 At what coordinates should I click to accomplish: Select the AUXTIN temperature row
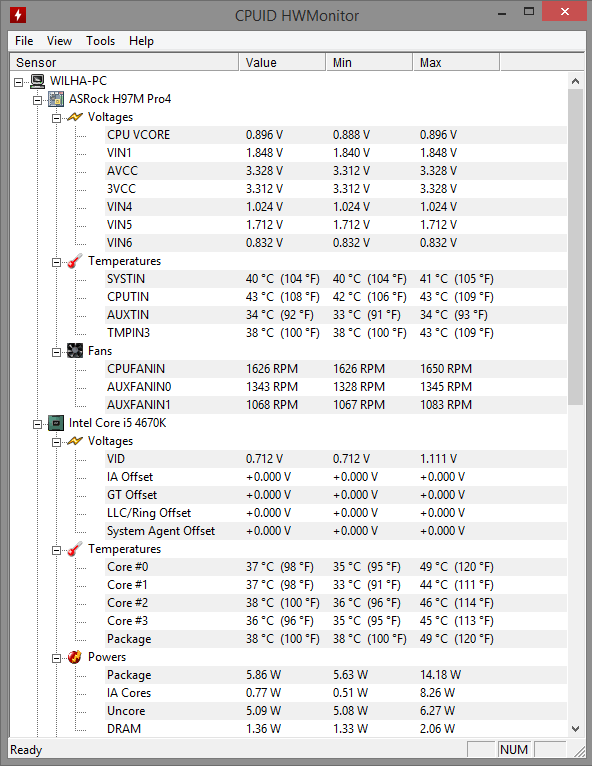pyautogui.click(x=336, y=315)
